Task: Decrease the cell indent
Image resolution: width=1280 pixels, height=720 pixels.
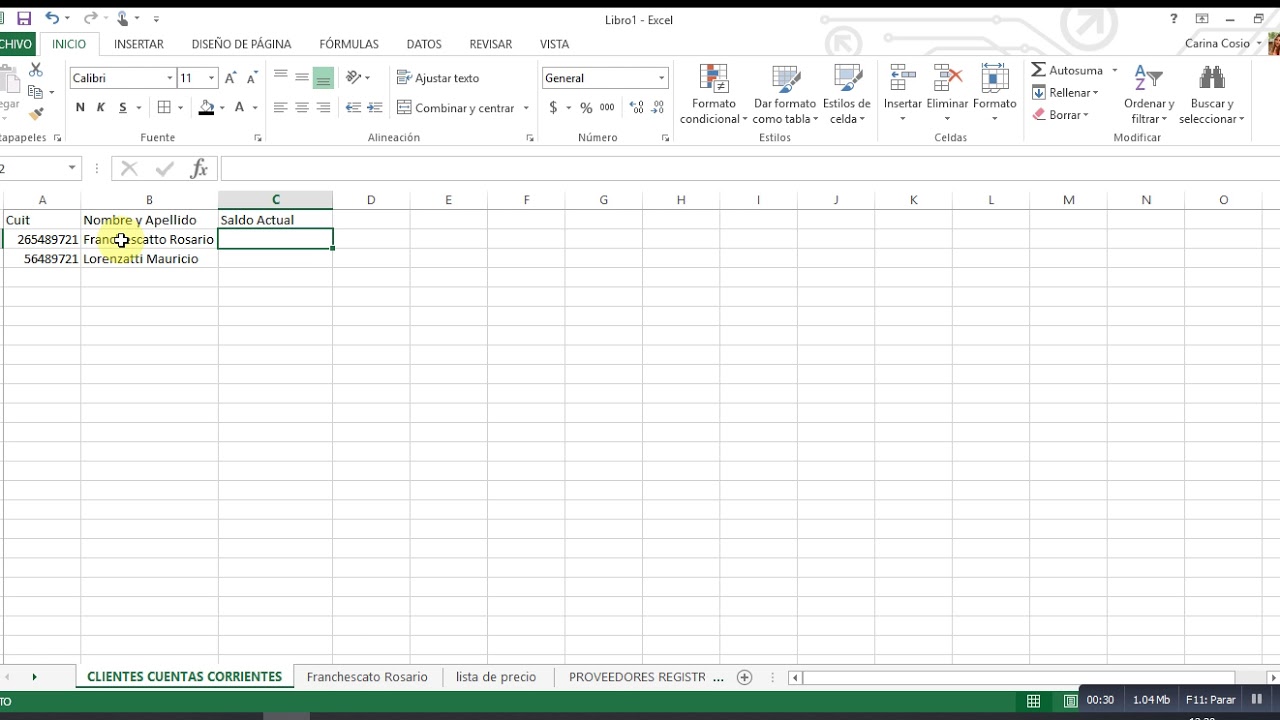Action: [x=353, y=108]
